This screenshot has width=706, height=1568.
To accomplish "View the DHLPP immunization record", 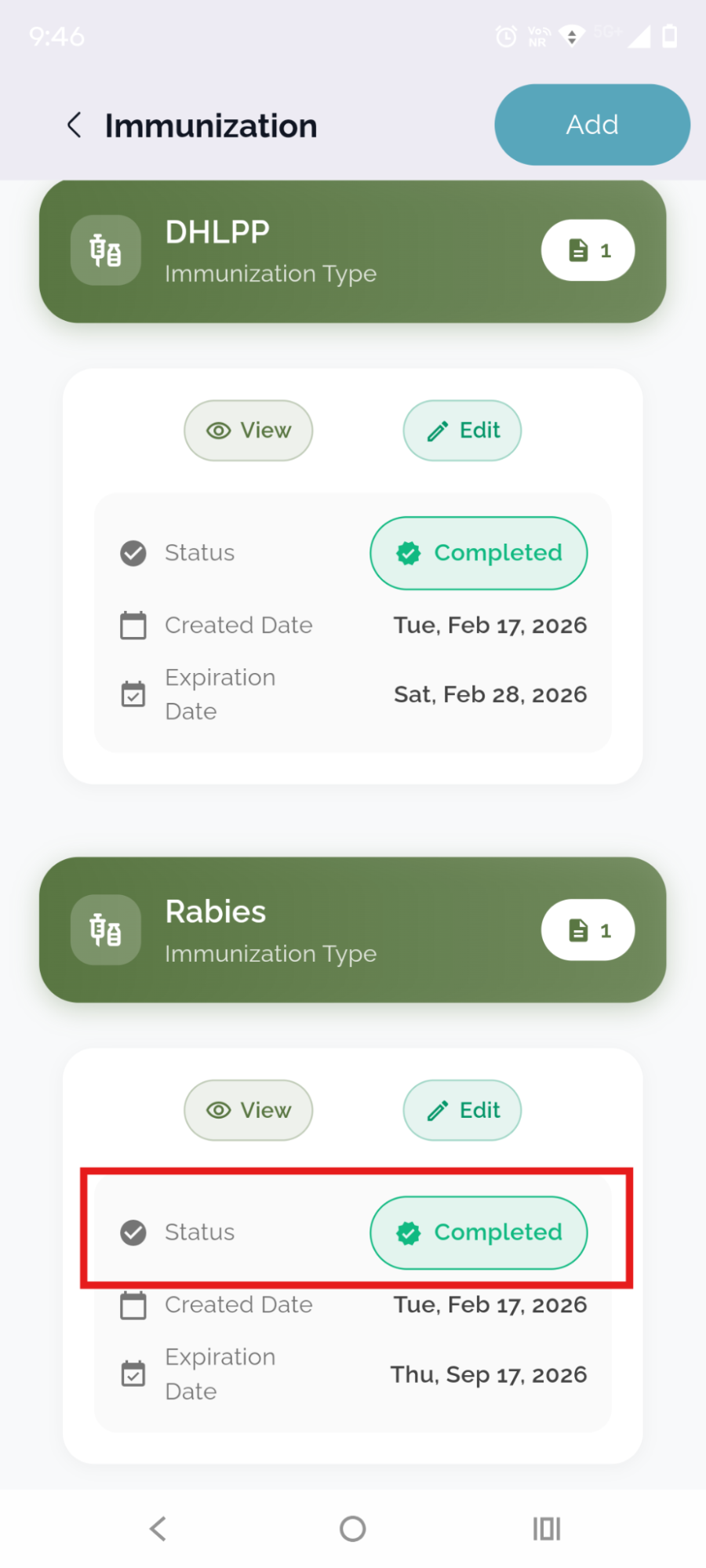I will 249,431.
